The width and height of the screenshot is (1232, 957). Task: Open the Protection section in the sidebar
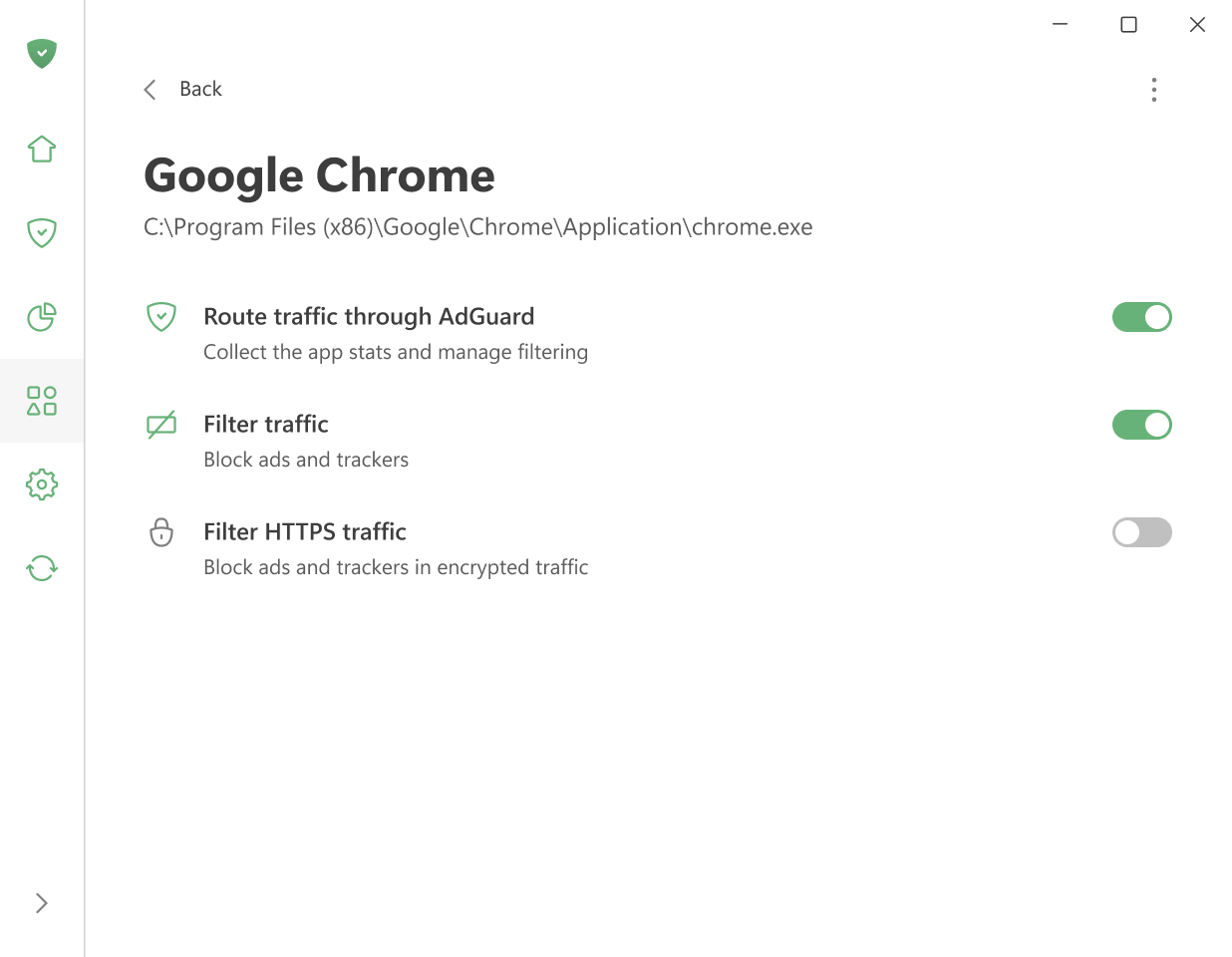(x=41, y=232)
